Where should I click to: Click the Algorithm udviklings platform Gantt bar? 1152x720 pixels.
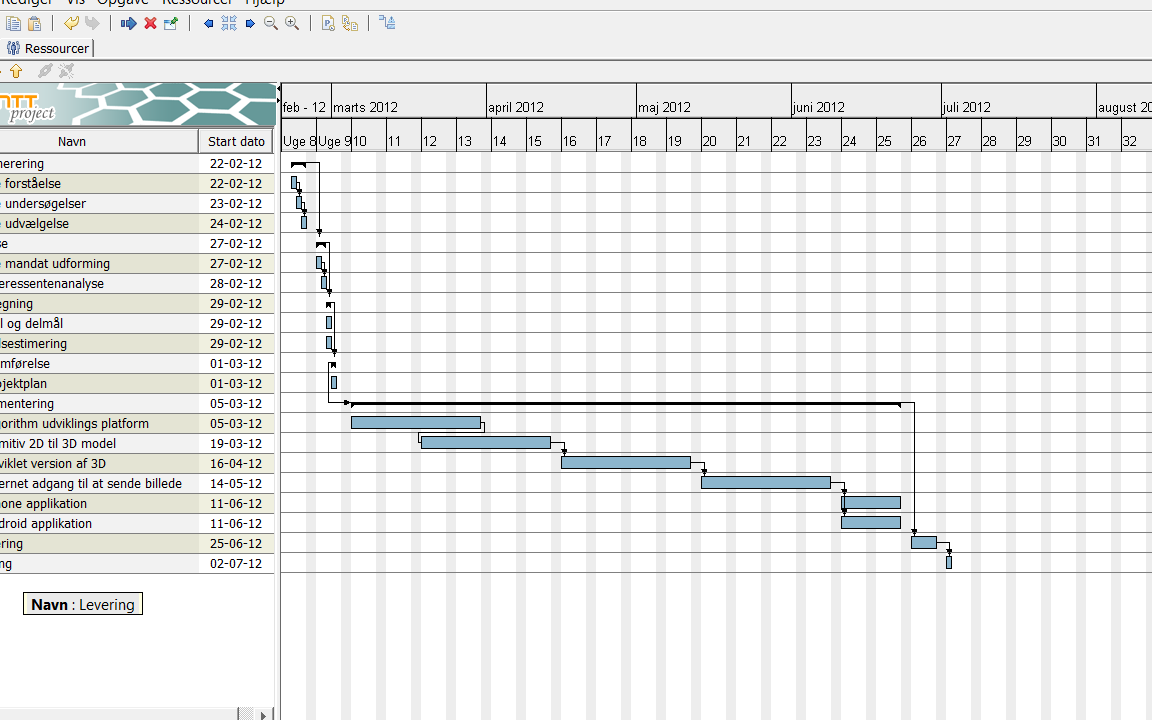(416, 422)
